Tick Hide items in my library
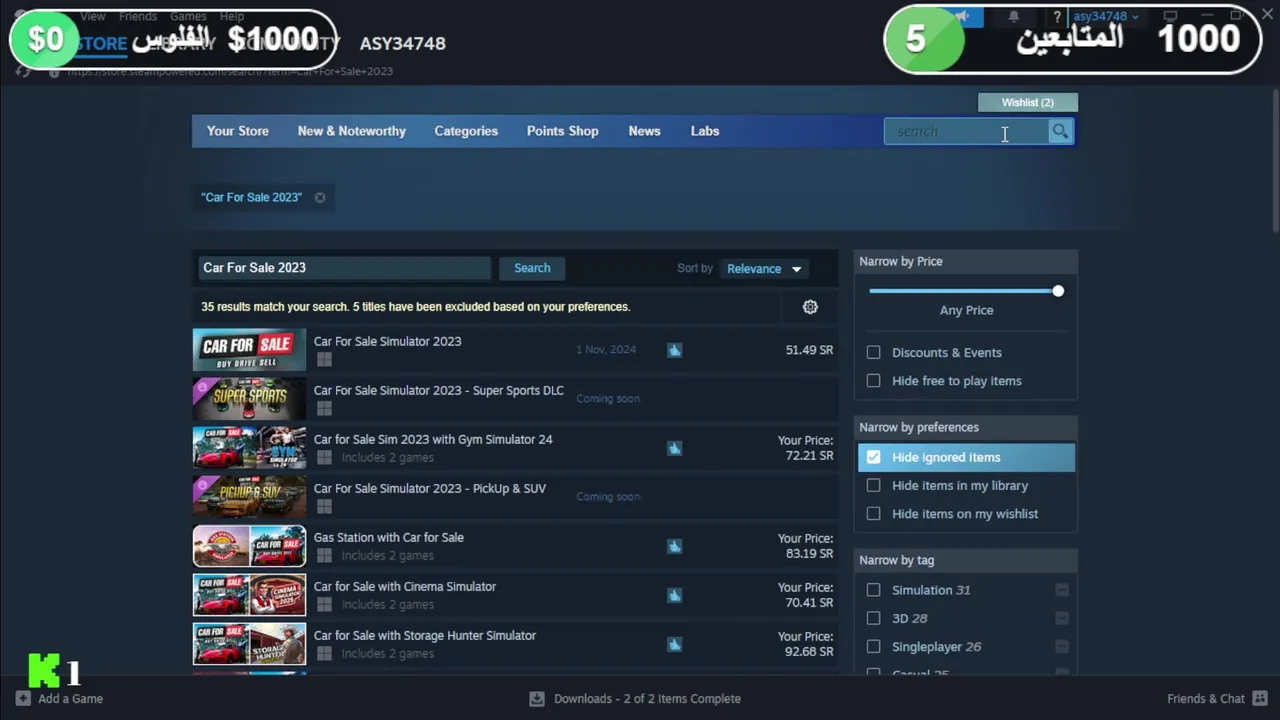This screenshot has width=1280, height=720. tap(874, 485)
